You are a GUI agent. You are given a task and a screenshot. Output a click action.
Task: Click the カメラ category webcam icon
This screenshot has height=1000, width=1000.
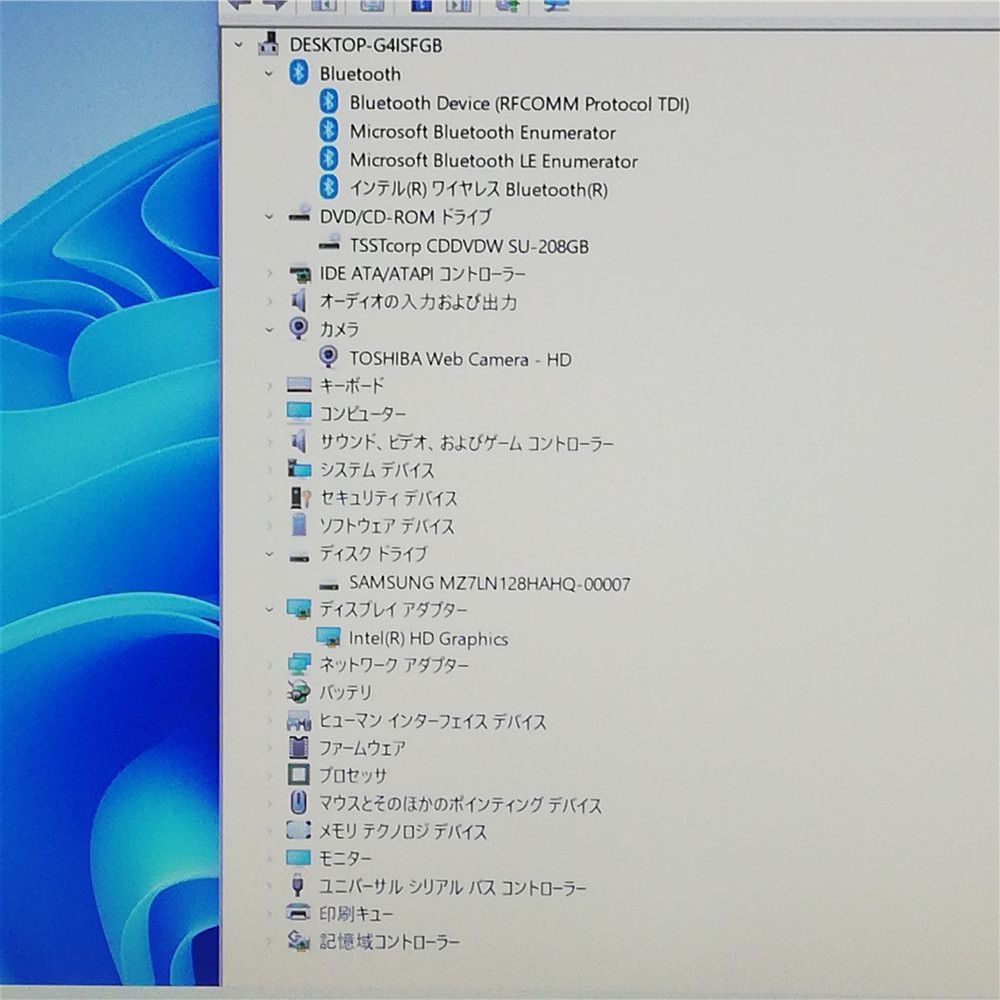(x=298, y=328)
